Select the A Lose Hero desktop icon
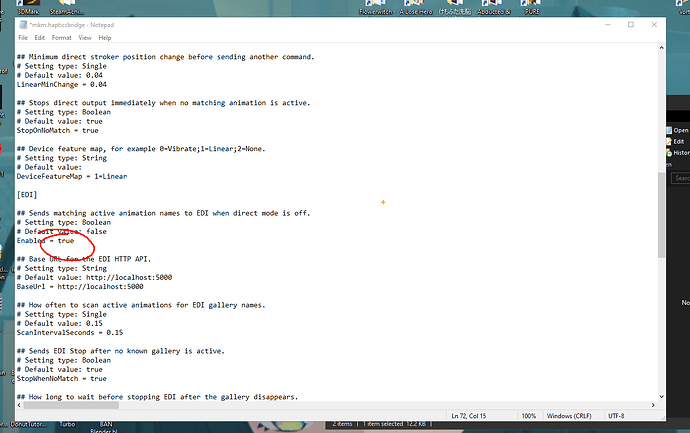 [x=416, y=7]
